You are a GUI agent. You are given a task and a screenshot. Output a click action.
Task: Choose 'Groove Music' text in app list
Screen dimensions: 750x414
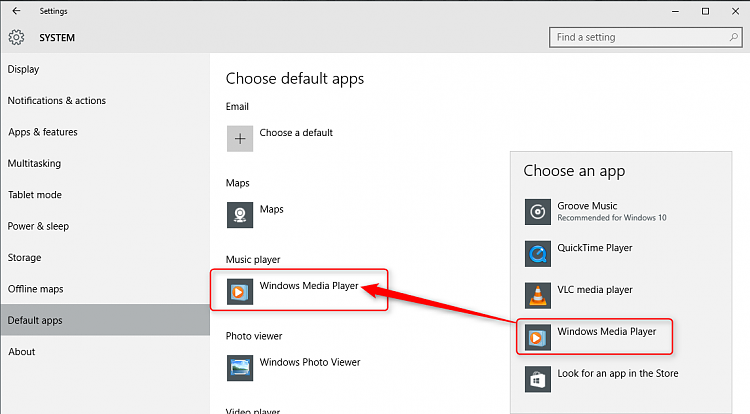[587, 206]
